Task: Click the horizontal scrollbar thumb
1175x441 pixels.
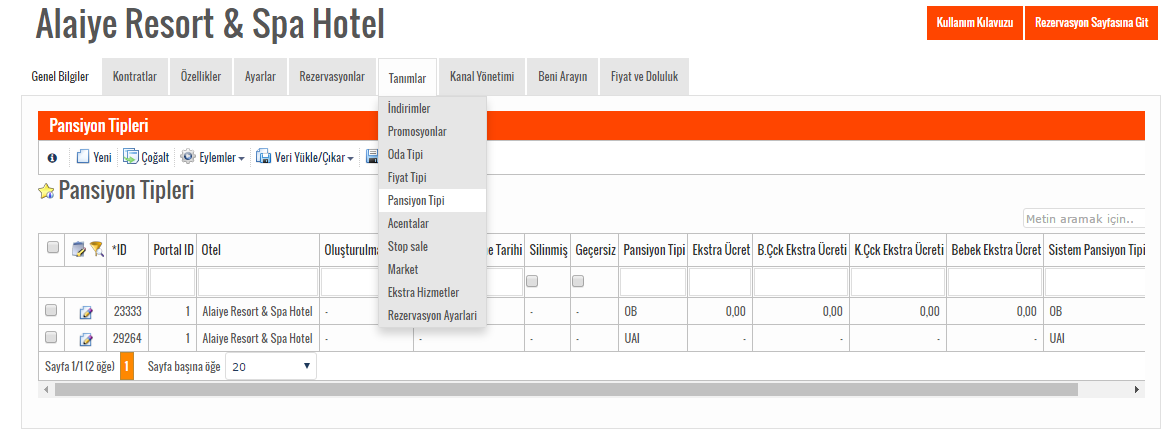Action: [x=566, y=389]
